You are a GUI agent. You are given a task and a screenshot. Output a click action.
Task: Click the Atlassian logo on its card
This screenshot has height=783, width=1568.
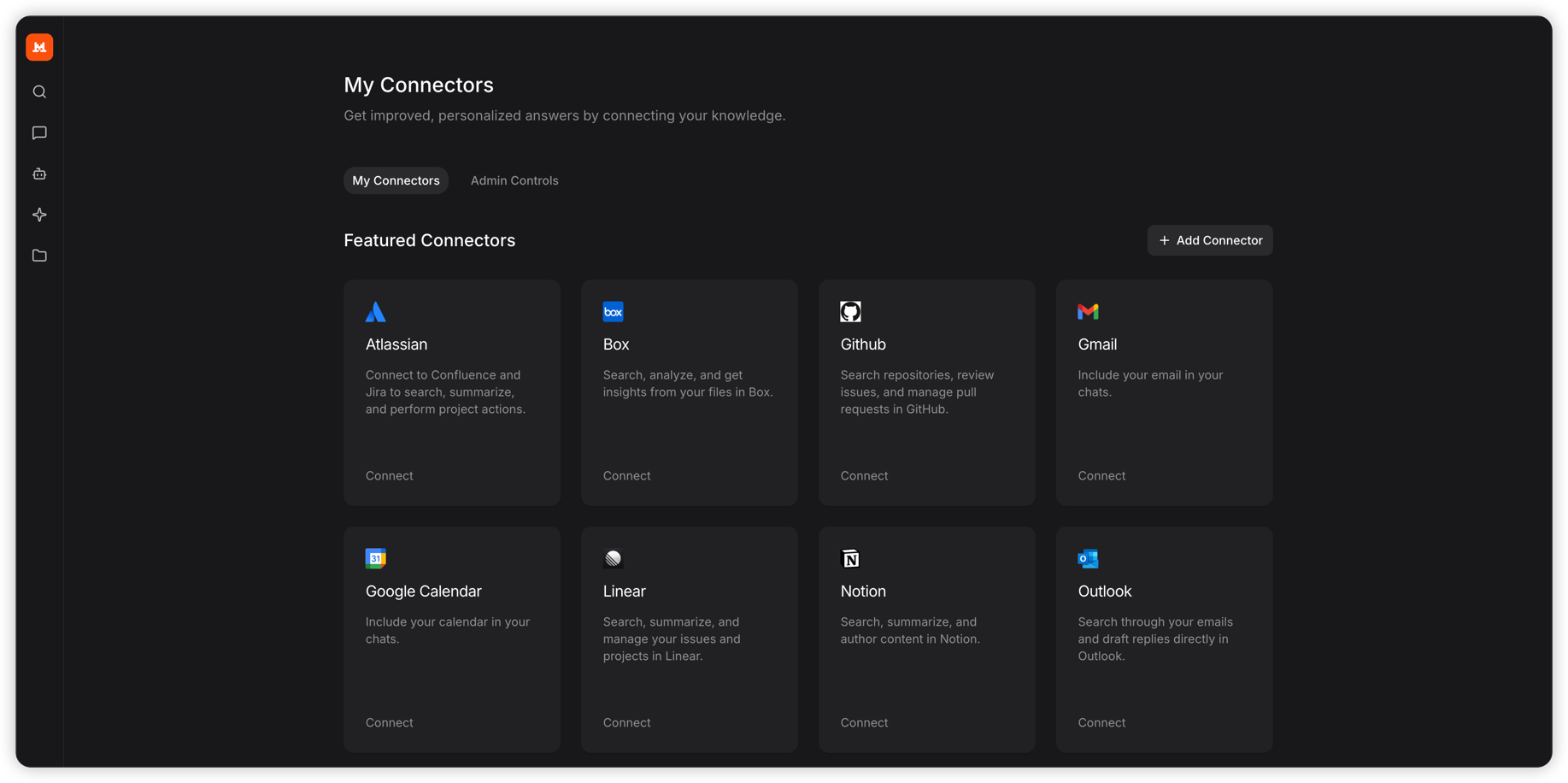coord(375,311)
